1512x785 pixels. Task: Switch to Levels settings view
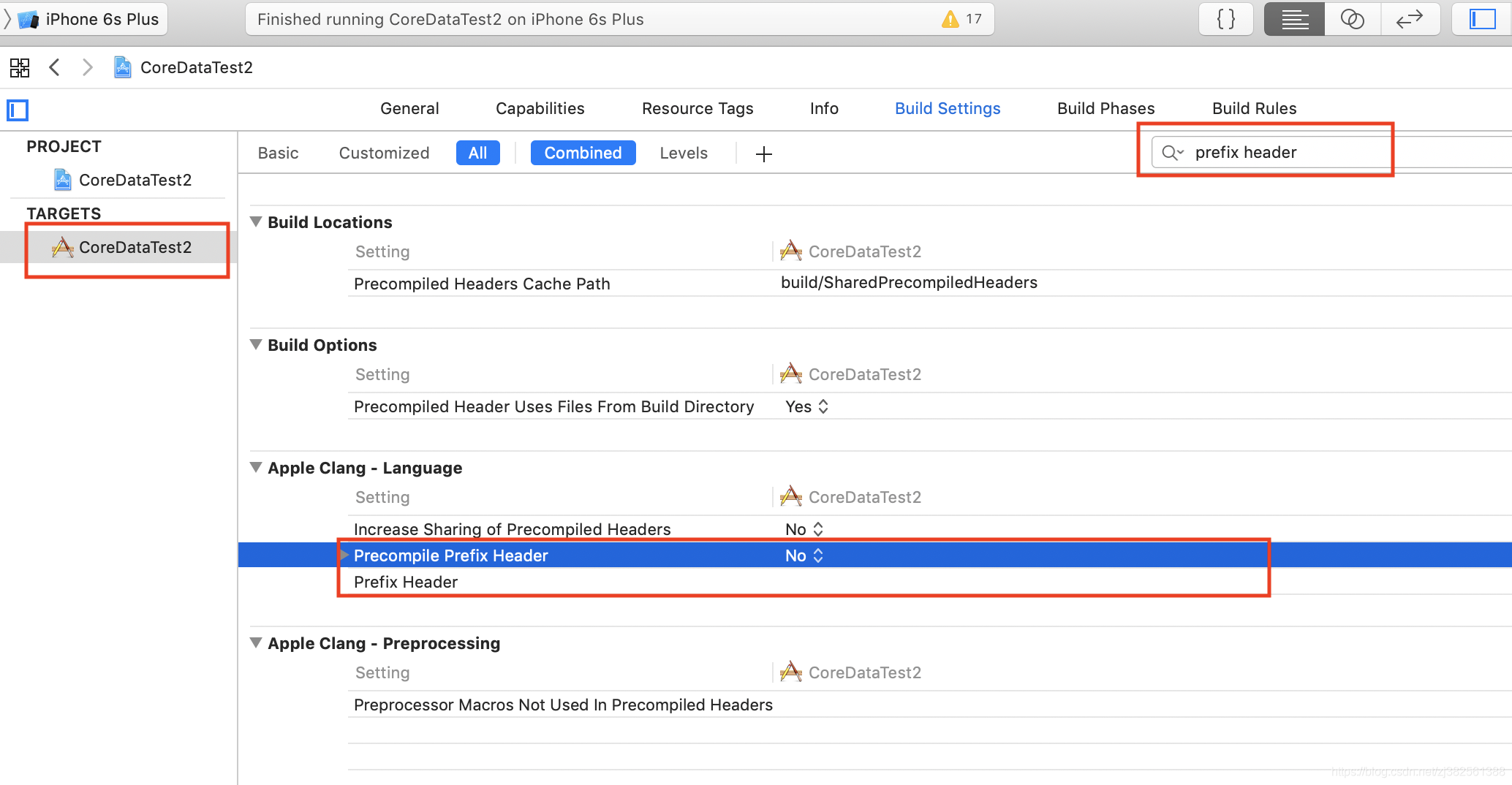pyautogui.click(x=684, y=153)
